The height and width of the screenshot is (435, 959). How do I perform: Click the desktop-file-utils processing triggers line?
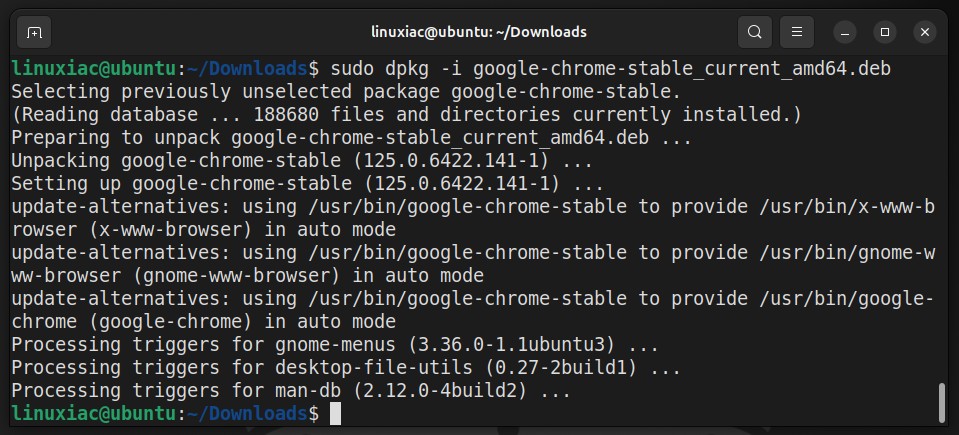click(346, 368)
